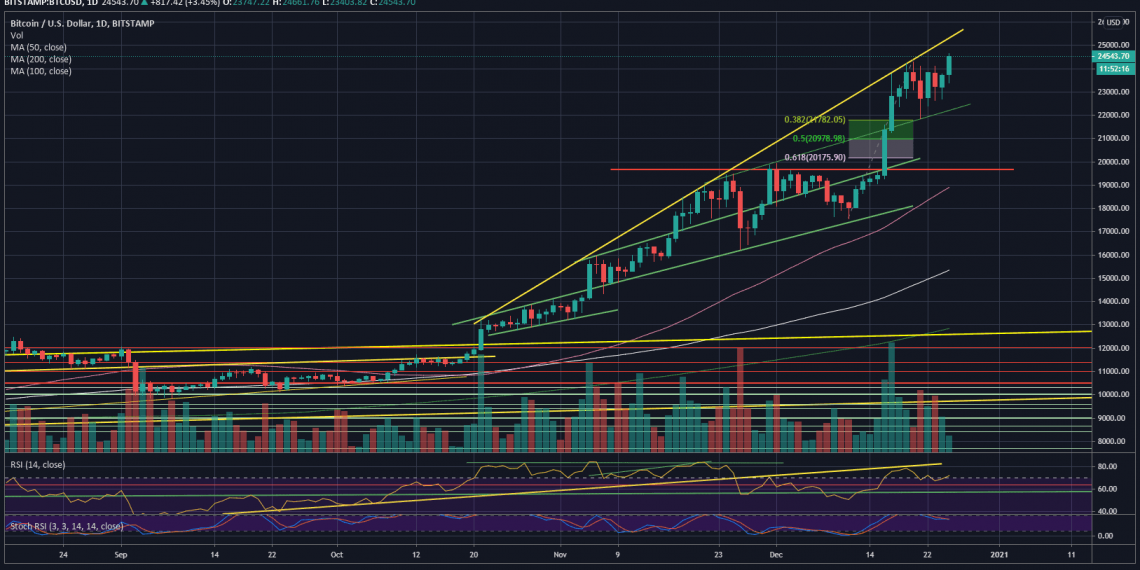Click the Oct label on time axis
The height and width of the screenshot is (570, 1140).
click(x=336, y=553)
